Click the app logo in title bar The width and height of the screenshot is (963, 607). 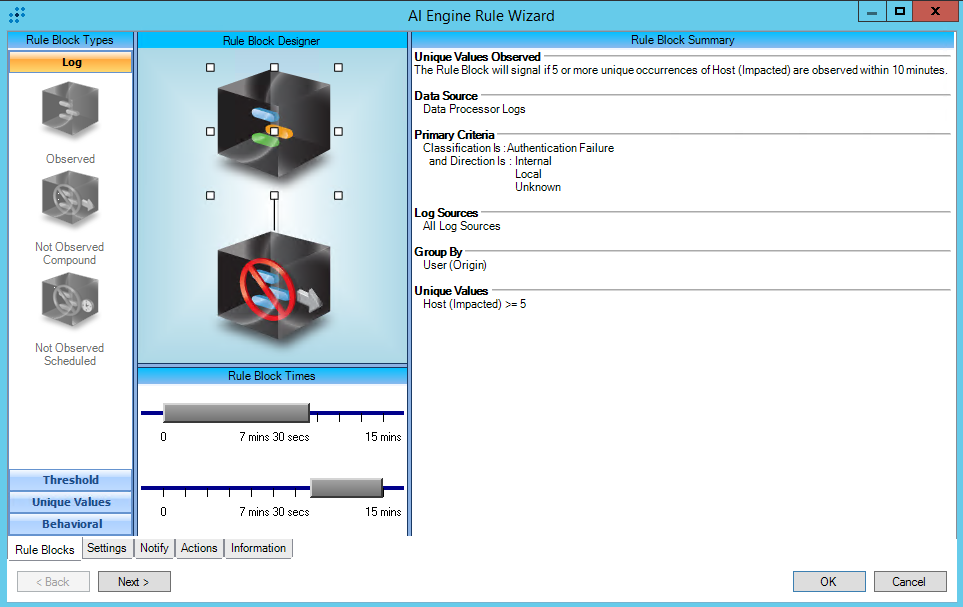pos(17,15)
